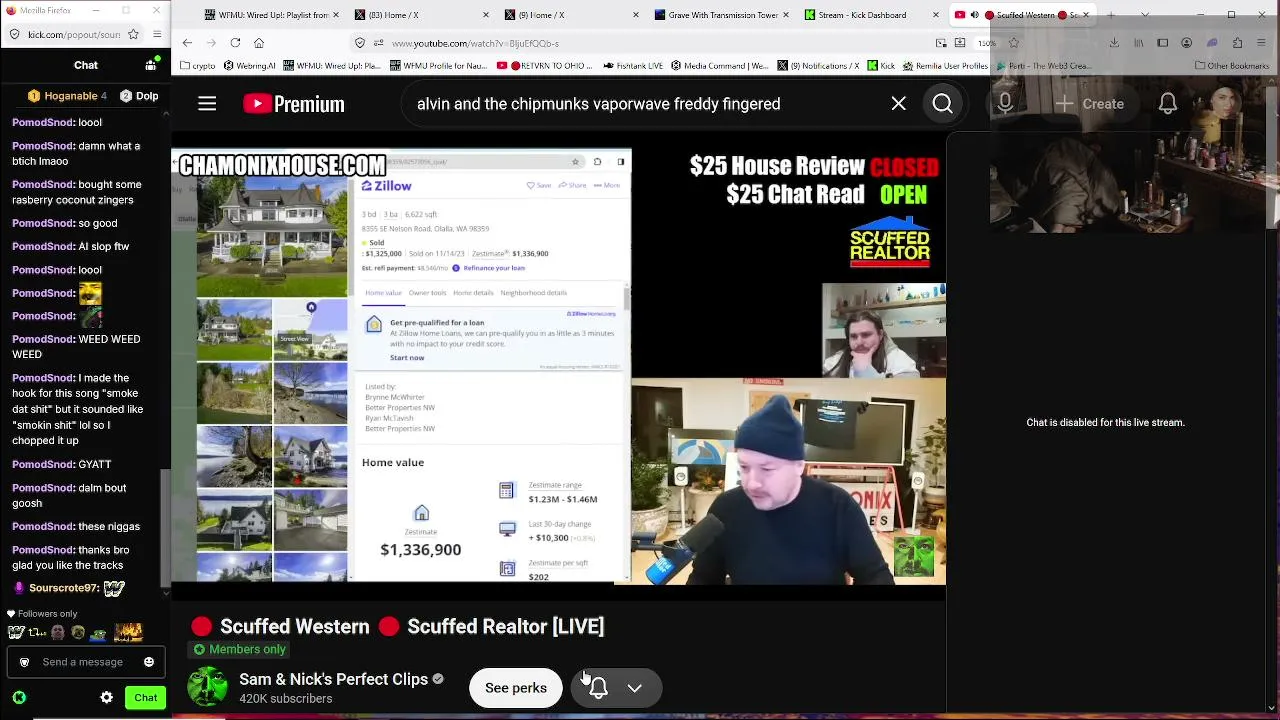Open Sam & Nick's Perfect Clips channel avatar
Image resolution: width=1280 pixels, height=720 pixels.
(208, 688)
